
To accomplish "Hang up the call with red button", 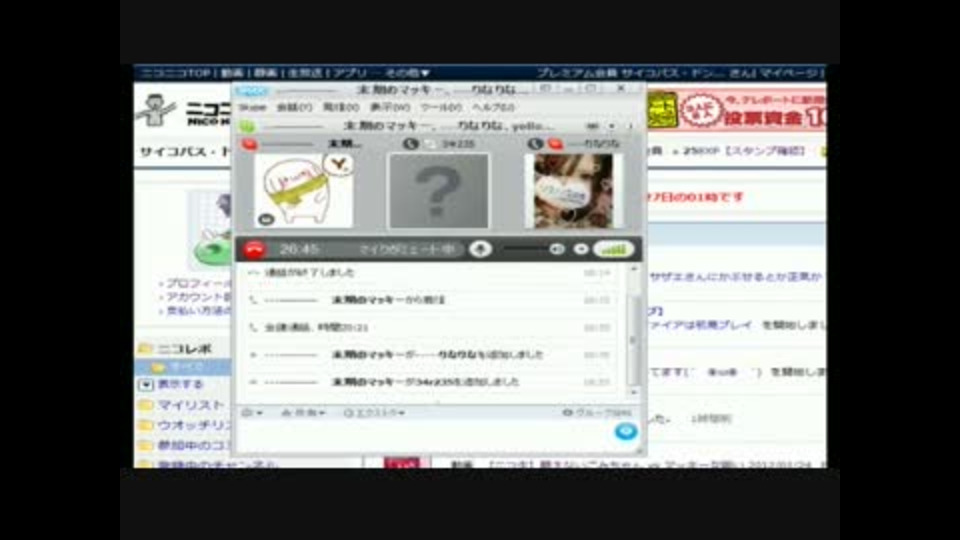I will tap(255, 249).
